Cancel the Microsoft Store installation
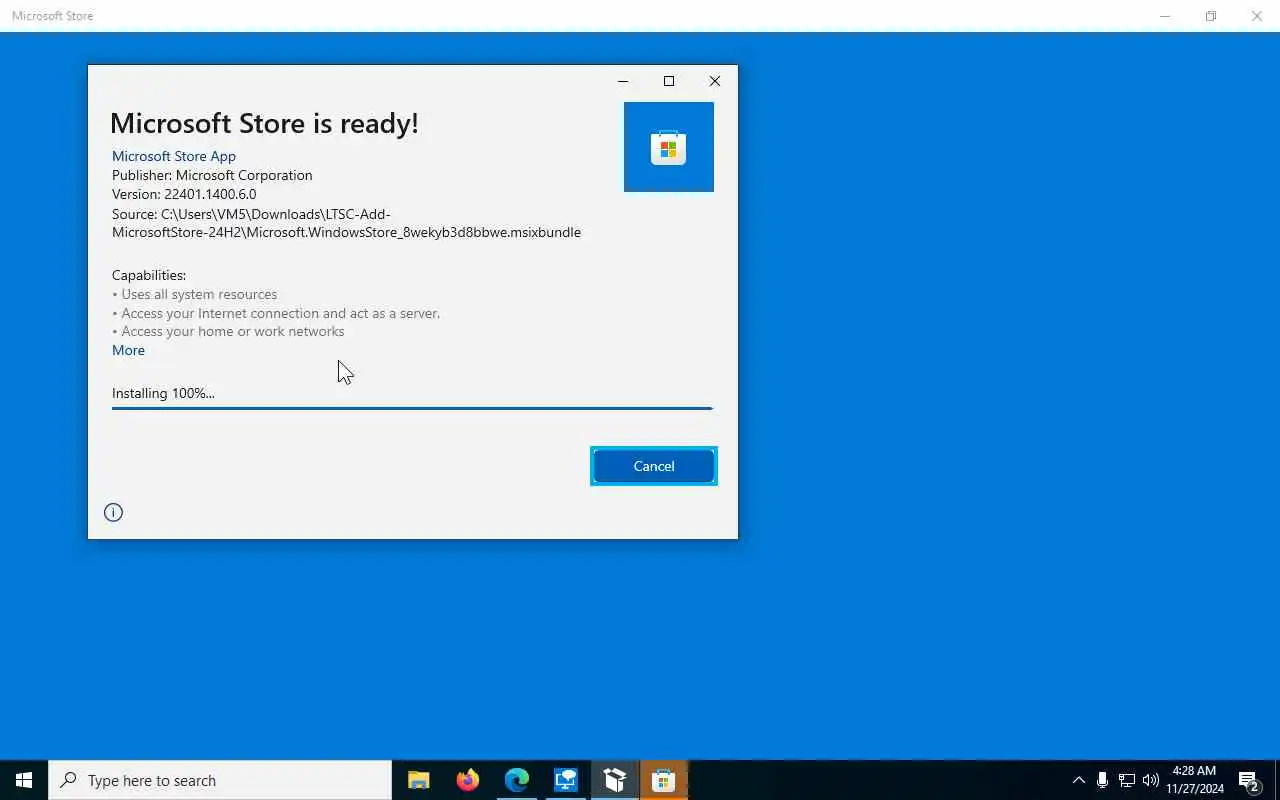Screen dimensions: 1280x800 pyautogui.click(x=654, y=466)
